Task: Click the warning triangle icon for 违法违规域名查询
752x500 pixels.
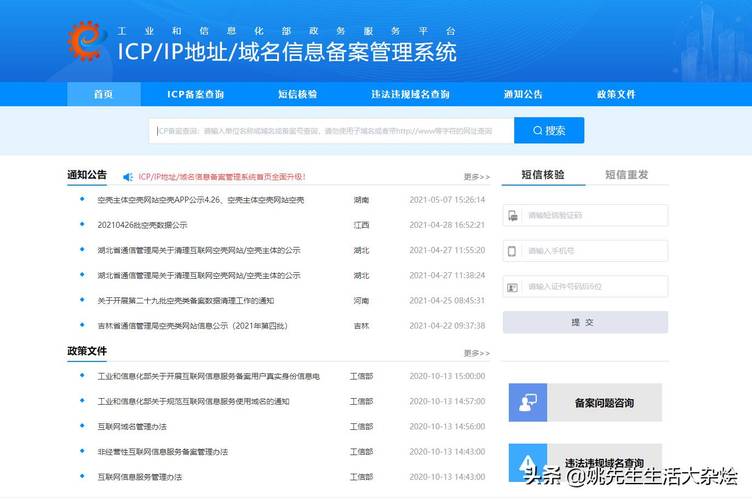Action: pyautogui.click(x=528, y=463)
